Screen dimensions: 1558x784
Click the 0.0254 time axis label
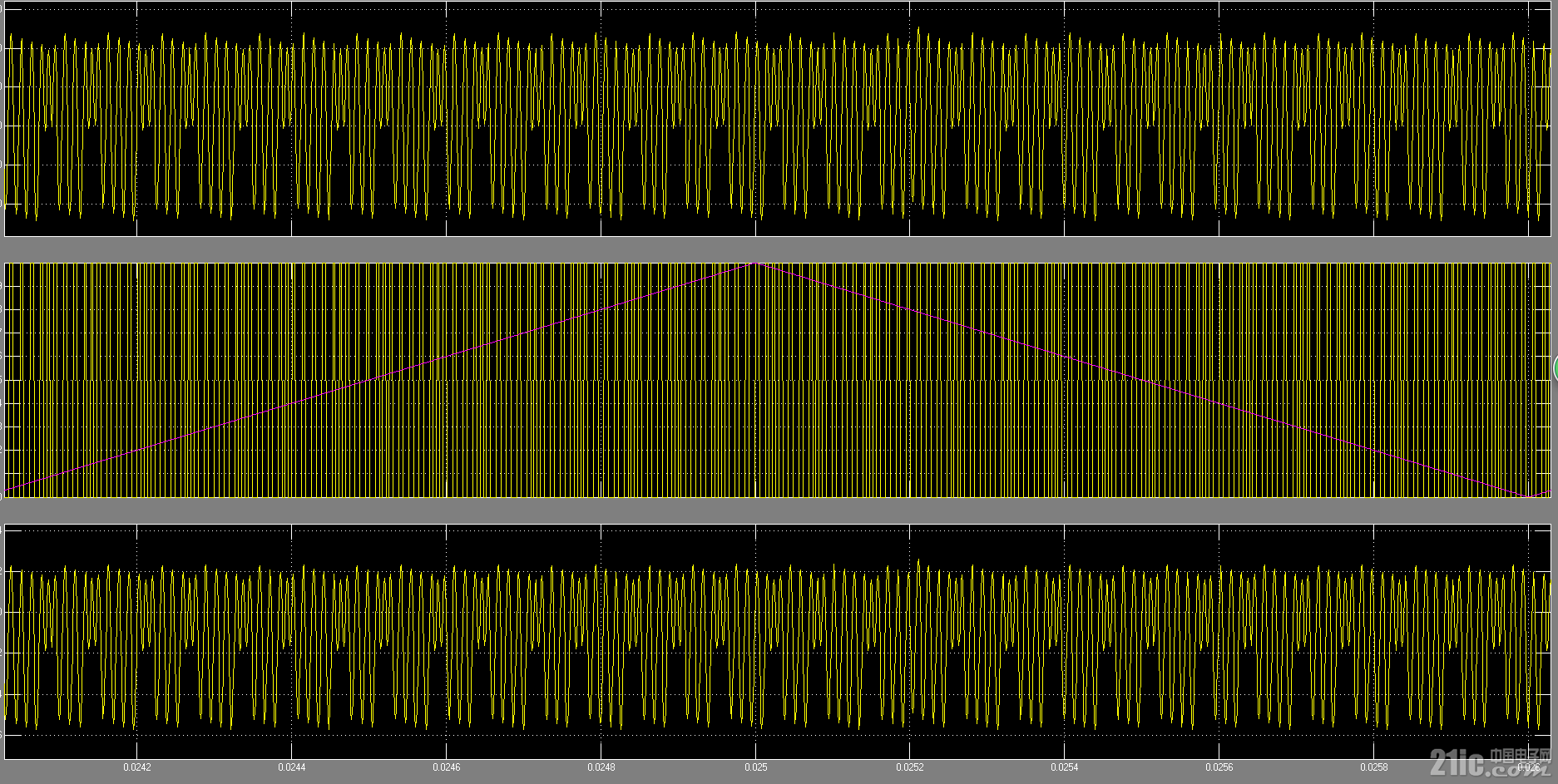click(1066, 767)
